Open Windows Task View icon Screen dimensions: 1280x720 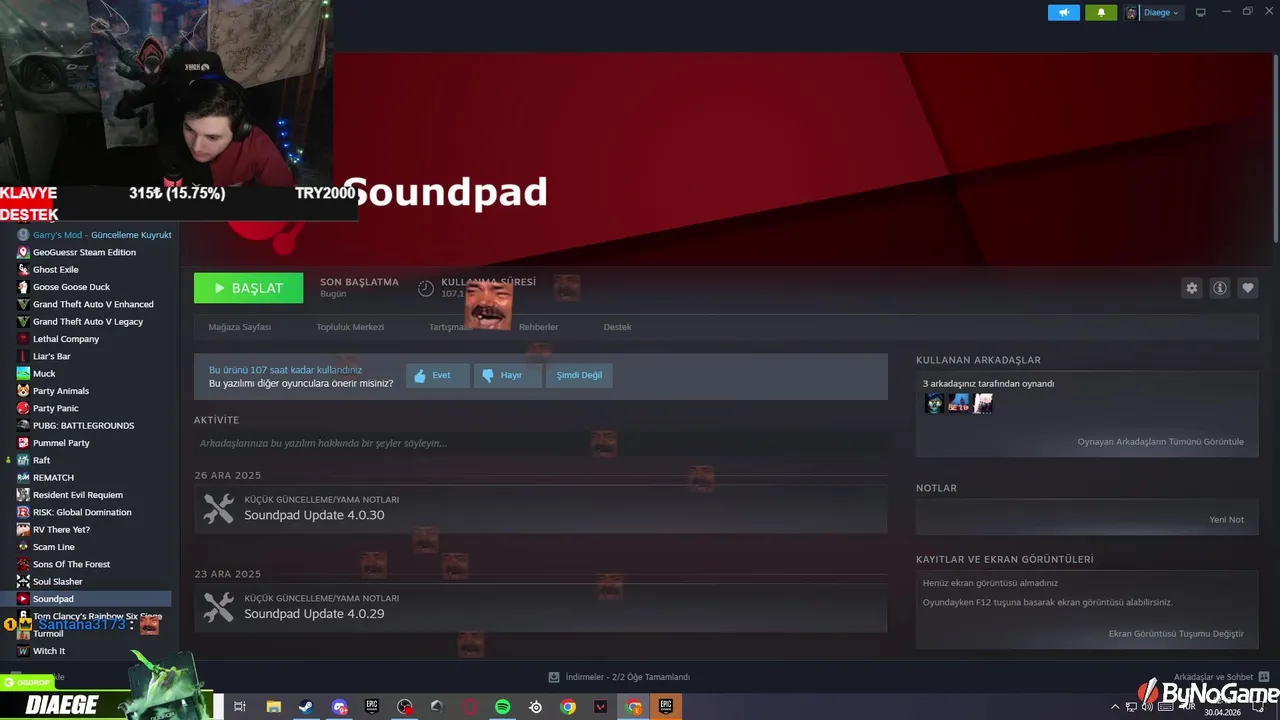coord(240,707)
